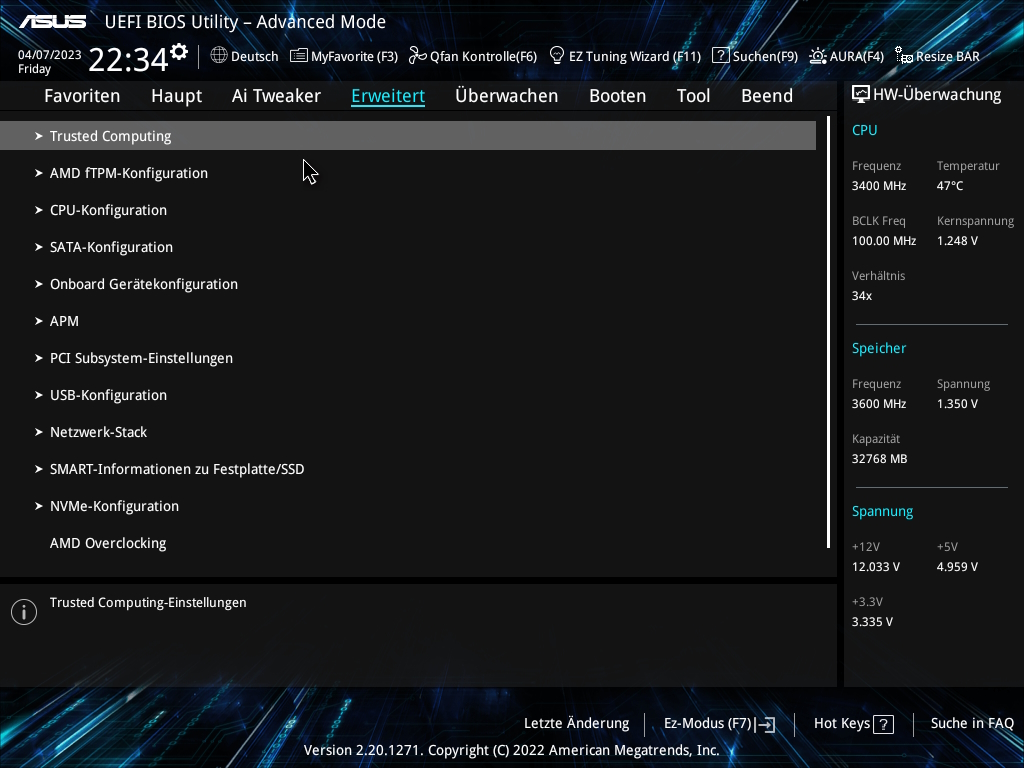Open the NVMe-Konfiguration entry
Viewport: 1024px width, 768px height.
[114, 506]
